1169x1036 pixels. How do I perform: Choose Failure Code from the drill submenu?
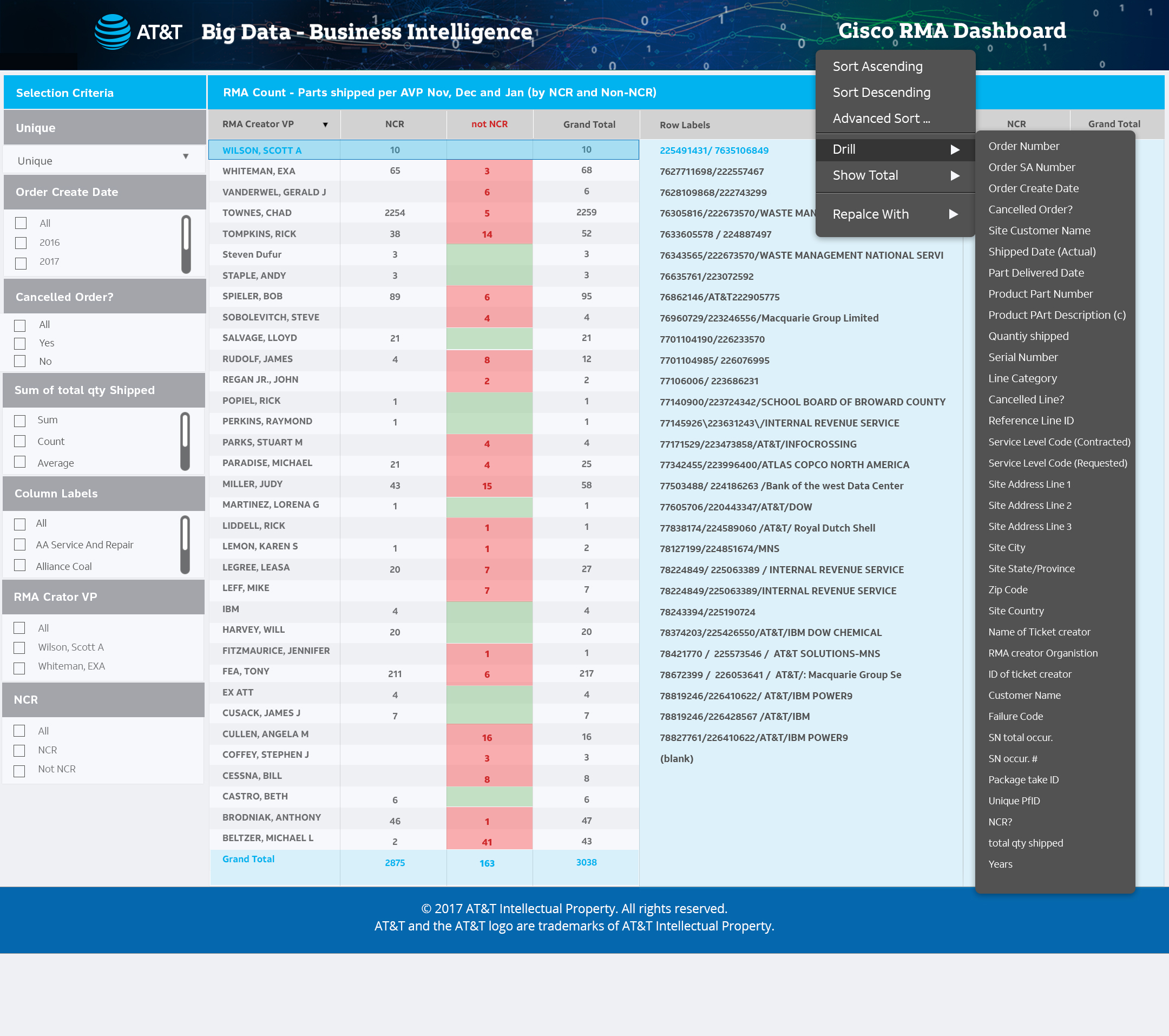pos(1015,716)
